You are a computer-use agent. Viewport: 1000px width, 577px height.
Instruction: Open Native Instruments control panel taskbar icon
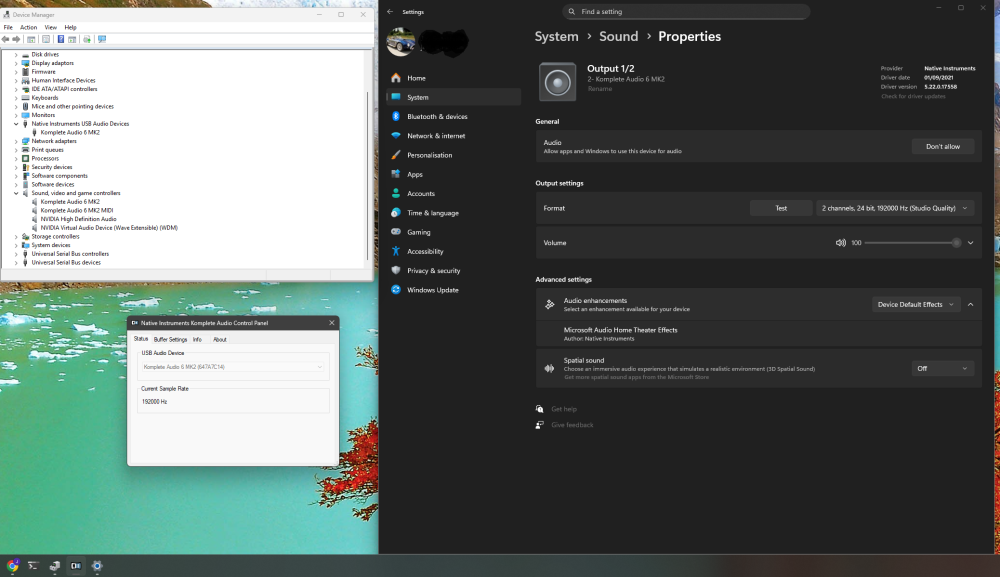tap(76, 566)
